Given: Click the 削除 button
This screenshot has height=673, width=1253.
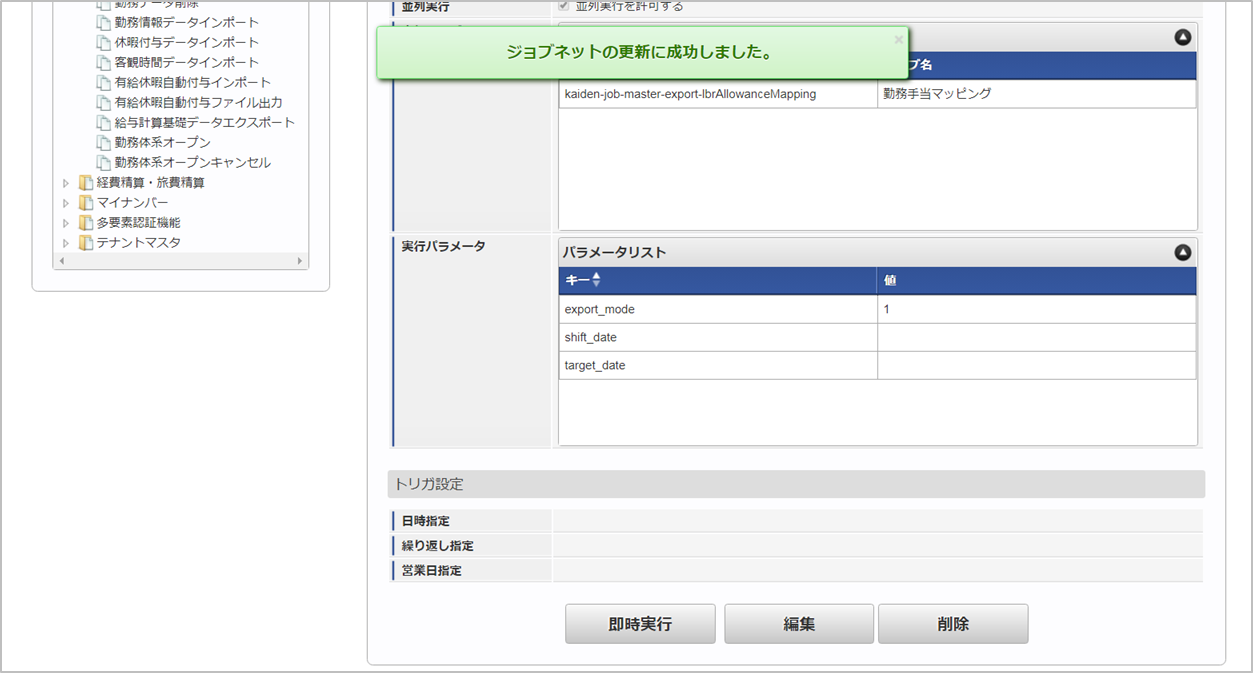Looking at the screenshot, I should click(x=953, y=624).
